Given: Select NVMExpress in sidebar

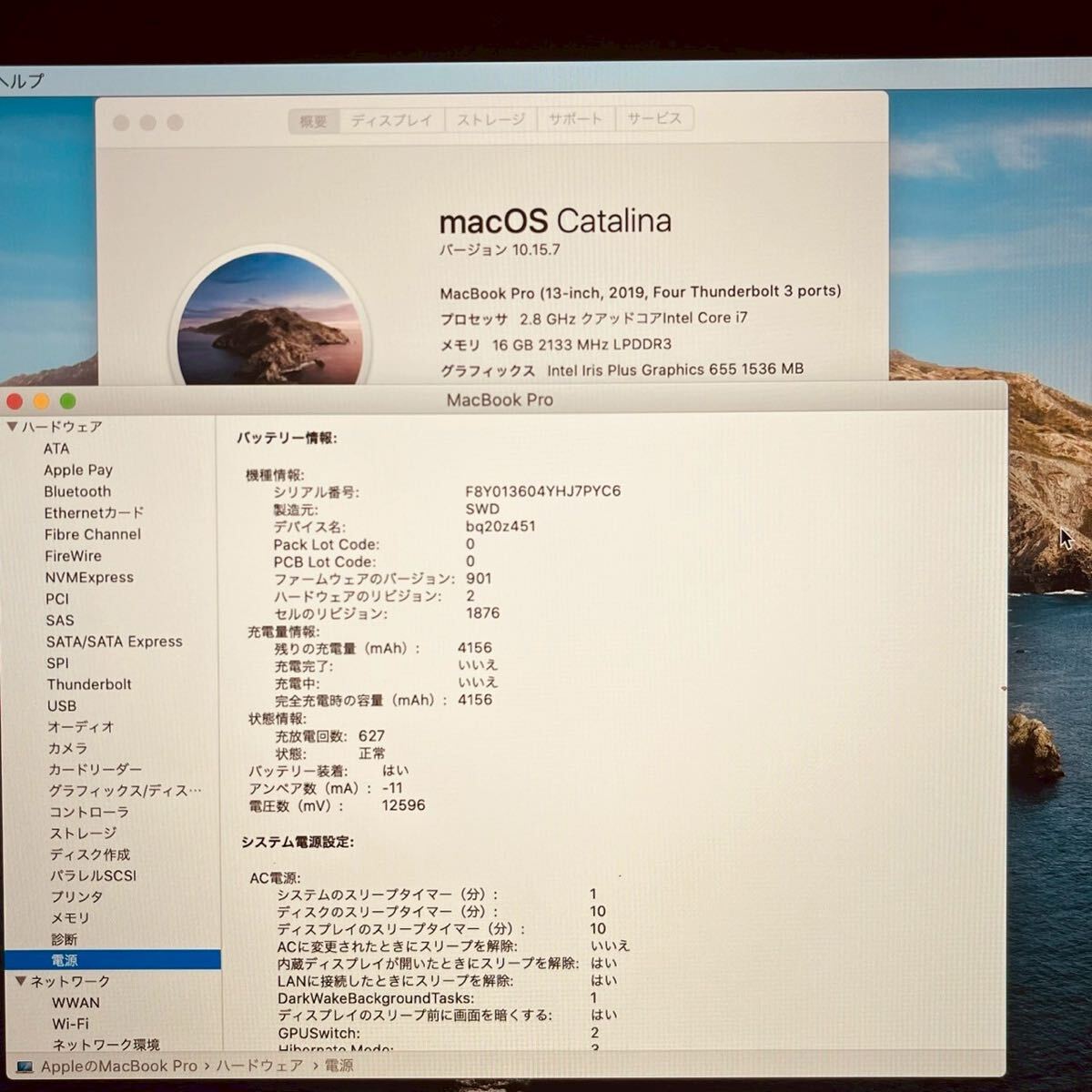Looking at the screenshot, I should [x=89, y=578].
